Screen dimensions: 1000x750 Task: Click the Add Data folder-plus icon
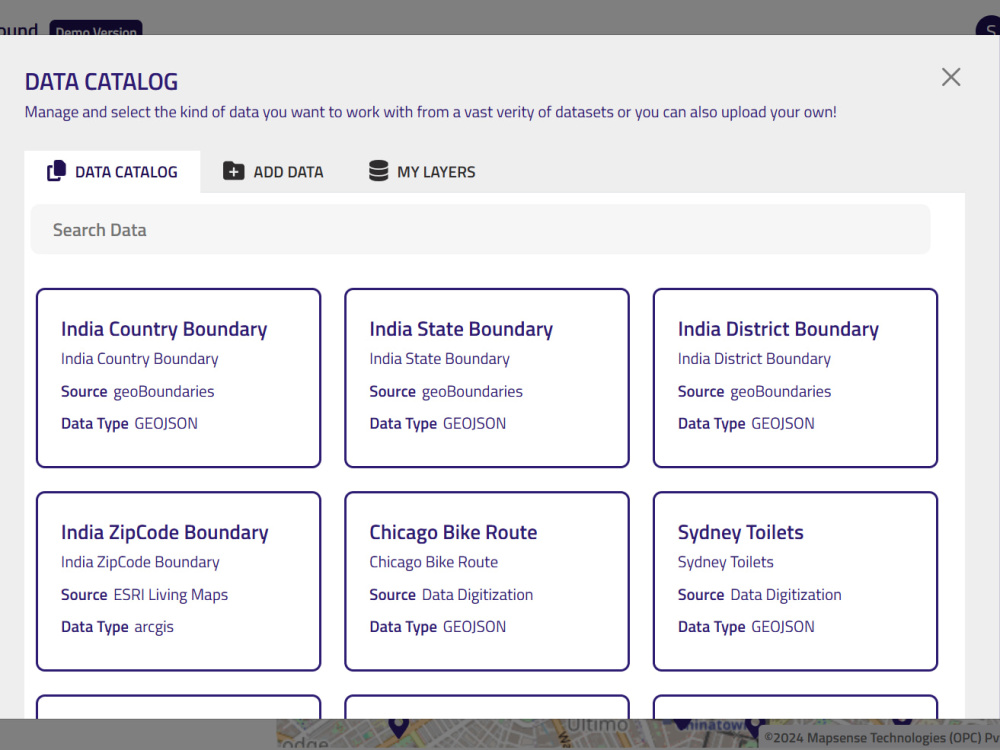tap(233, 171)
